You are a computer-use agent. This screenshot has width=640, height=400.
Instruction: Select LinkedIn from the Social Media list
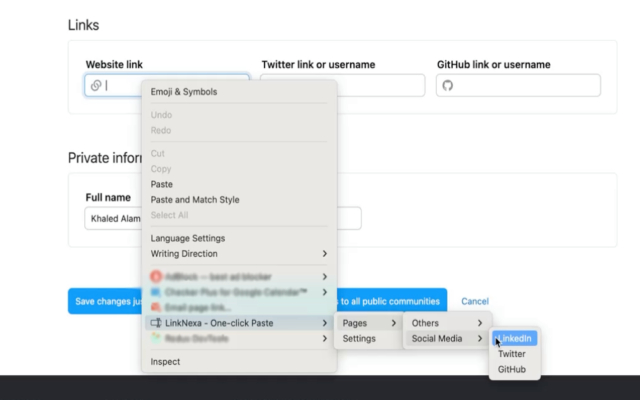pos(515,338)
